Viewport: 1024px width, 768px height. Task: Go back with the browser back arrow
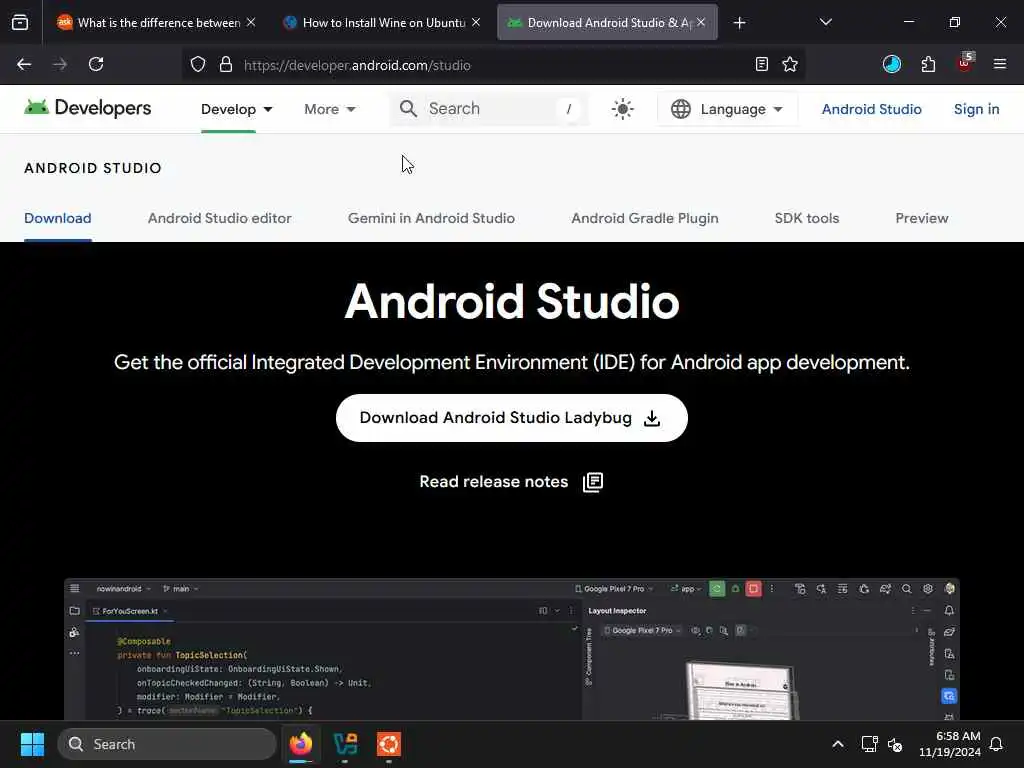click(24, 64)
